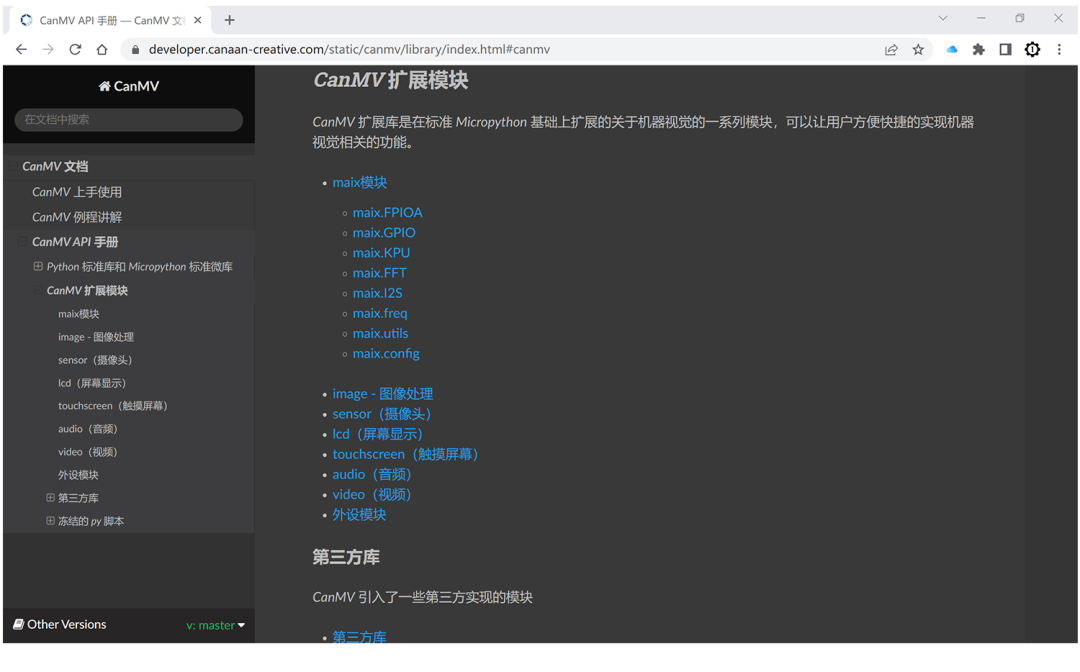Screen dimensions: 1080x672
Task: Follow touchscreen（触摸屏幕）content link
Action: (x=406, y=454)
